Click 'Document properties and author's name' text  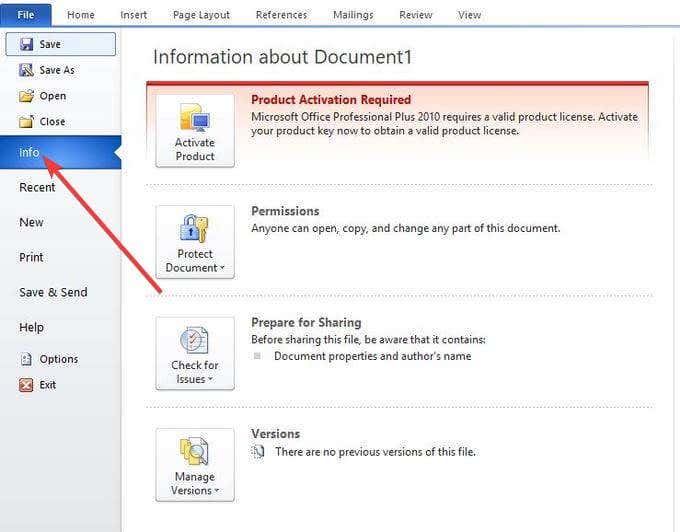coord(373,356)
